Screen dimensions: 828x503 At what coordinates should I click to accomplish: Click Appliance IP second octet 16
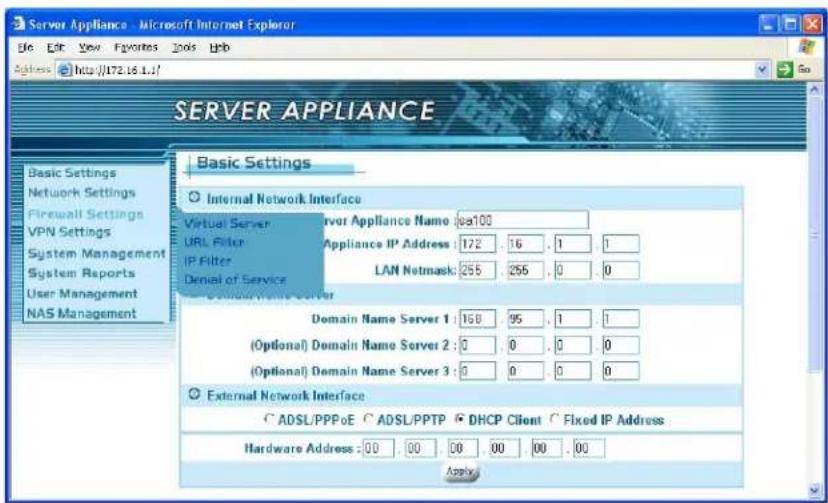tap(525, 244)
